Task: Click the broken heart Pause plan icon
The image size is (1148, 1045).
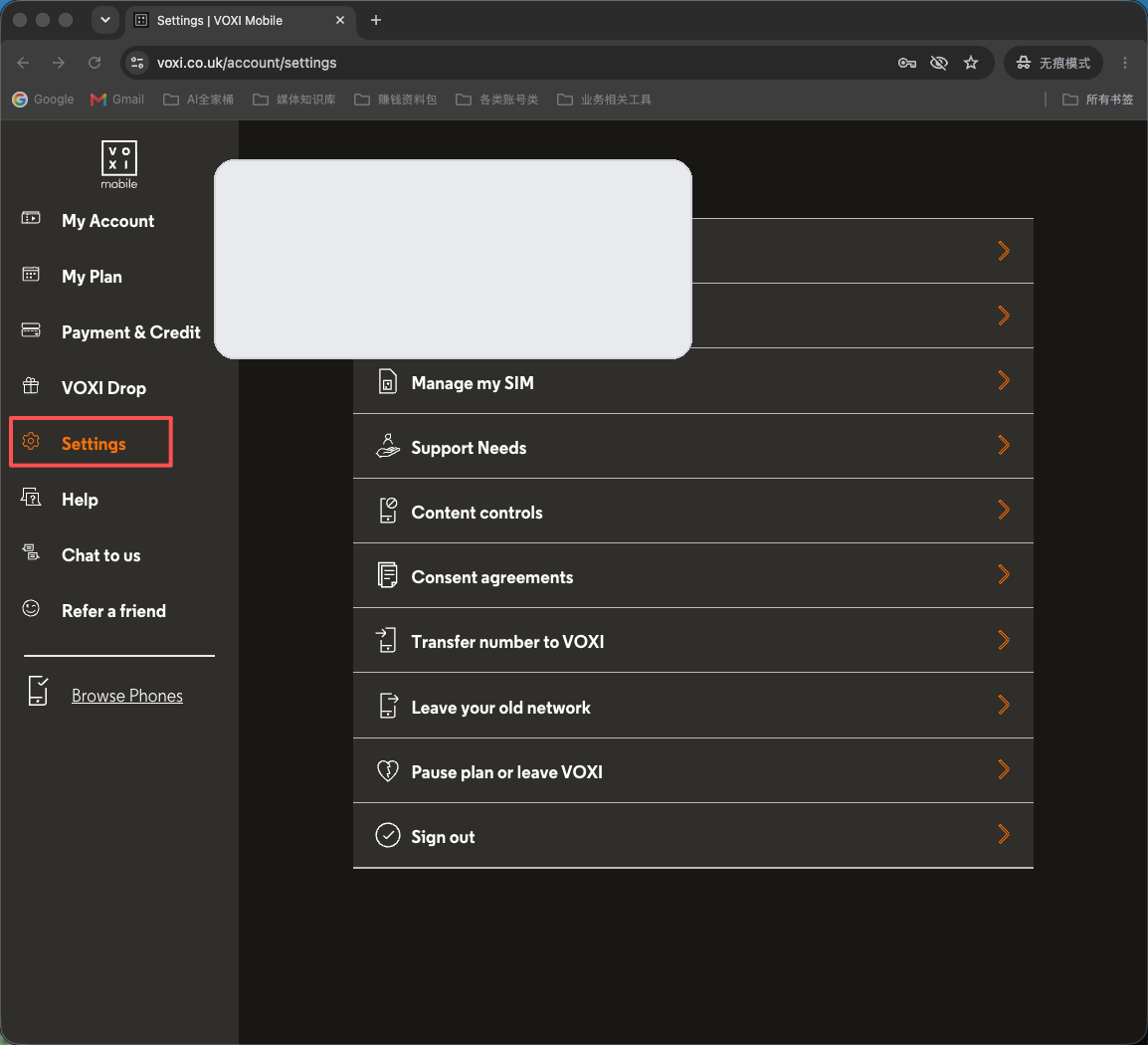Action: coord(387,770)
